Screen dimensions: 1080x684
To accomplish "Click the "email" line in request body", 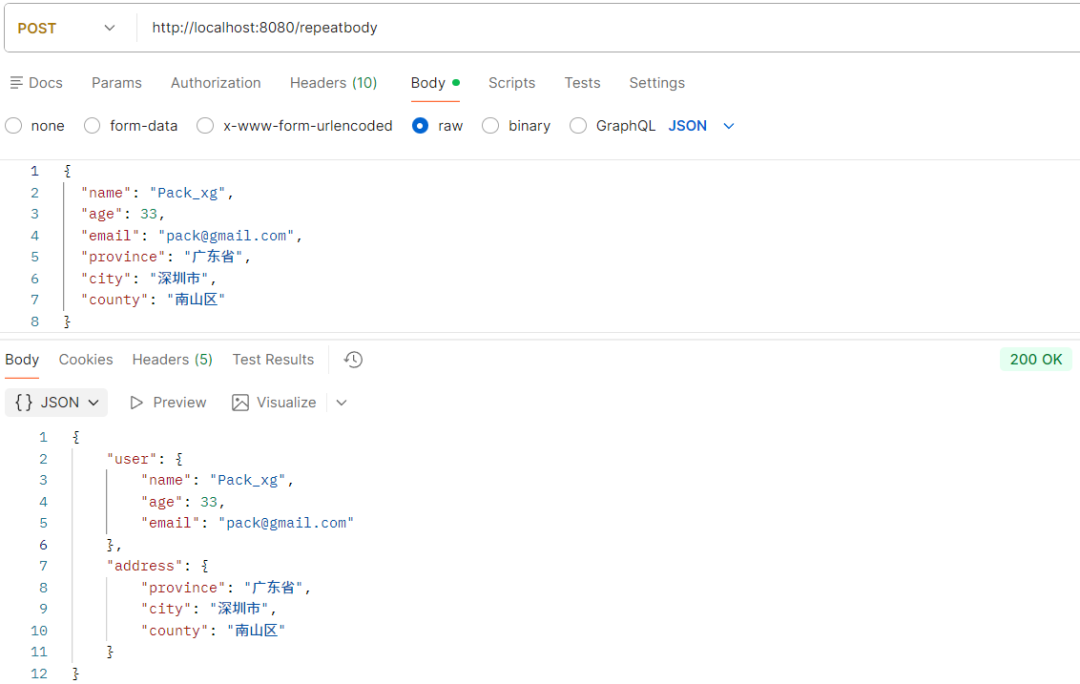I will [191, 236].
